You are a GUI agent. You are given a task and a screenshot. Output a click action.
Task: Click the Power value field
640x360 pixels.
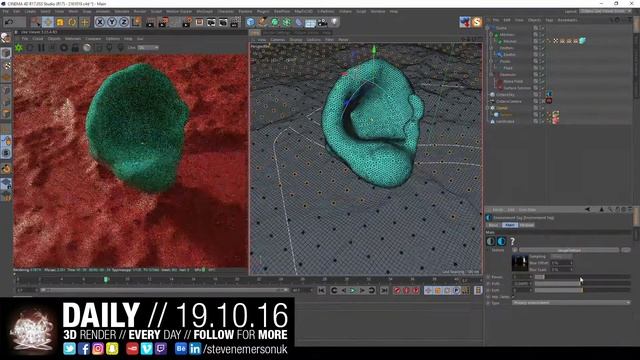point(522,277)
